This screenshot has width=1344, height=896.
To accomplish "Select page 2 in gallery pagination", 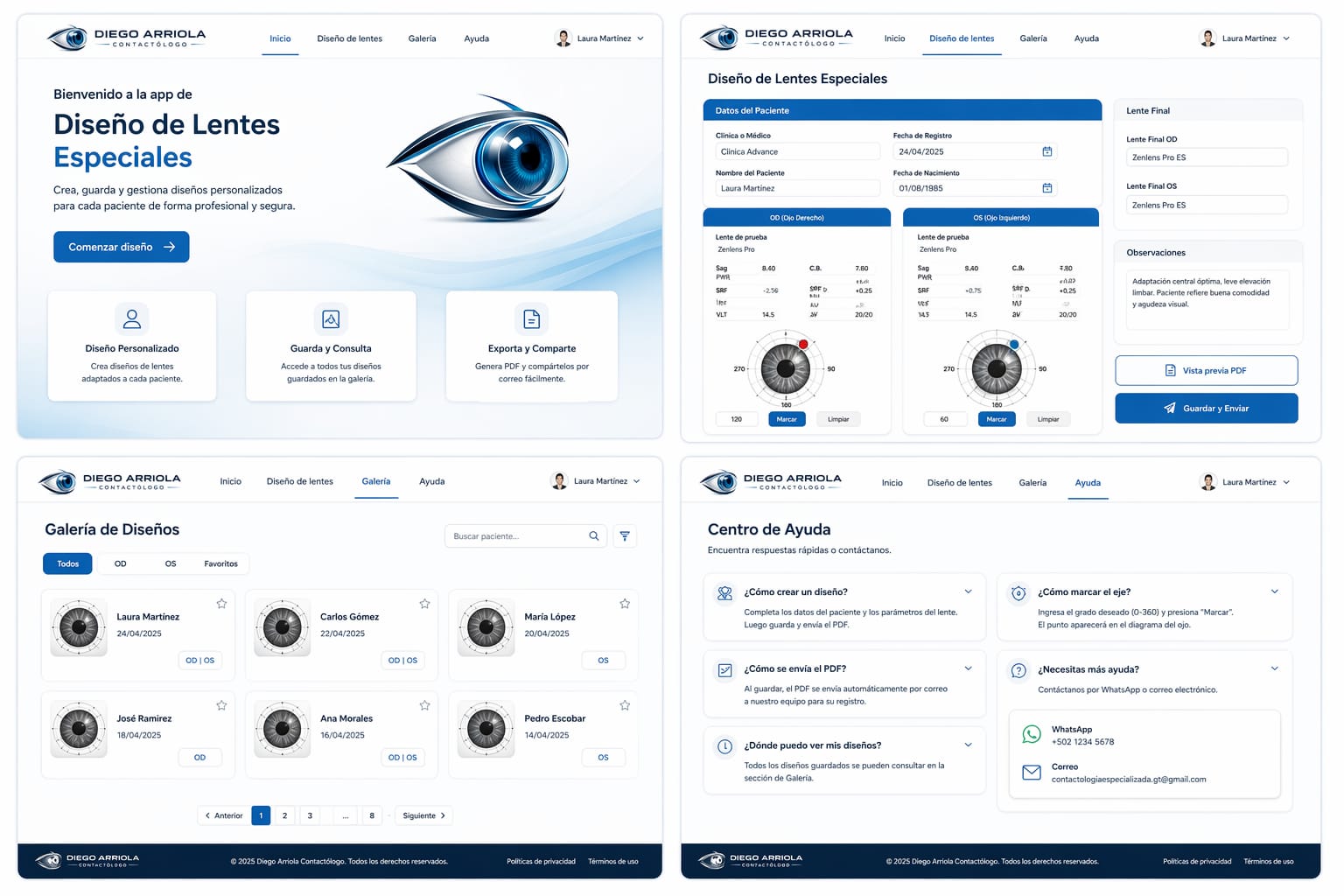I will pyautogui.click(x=284, y=815).
